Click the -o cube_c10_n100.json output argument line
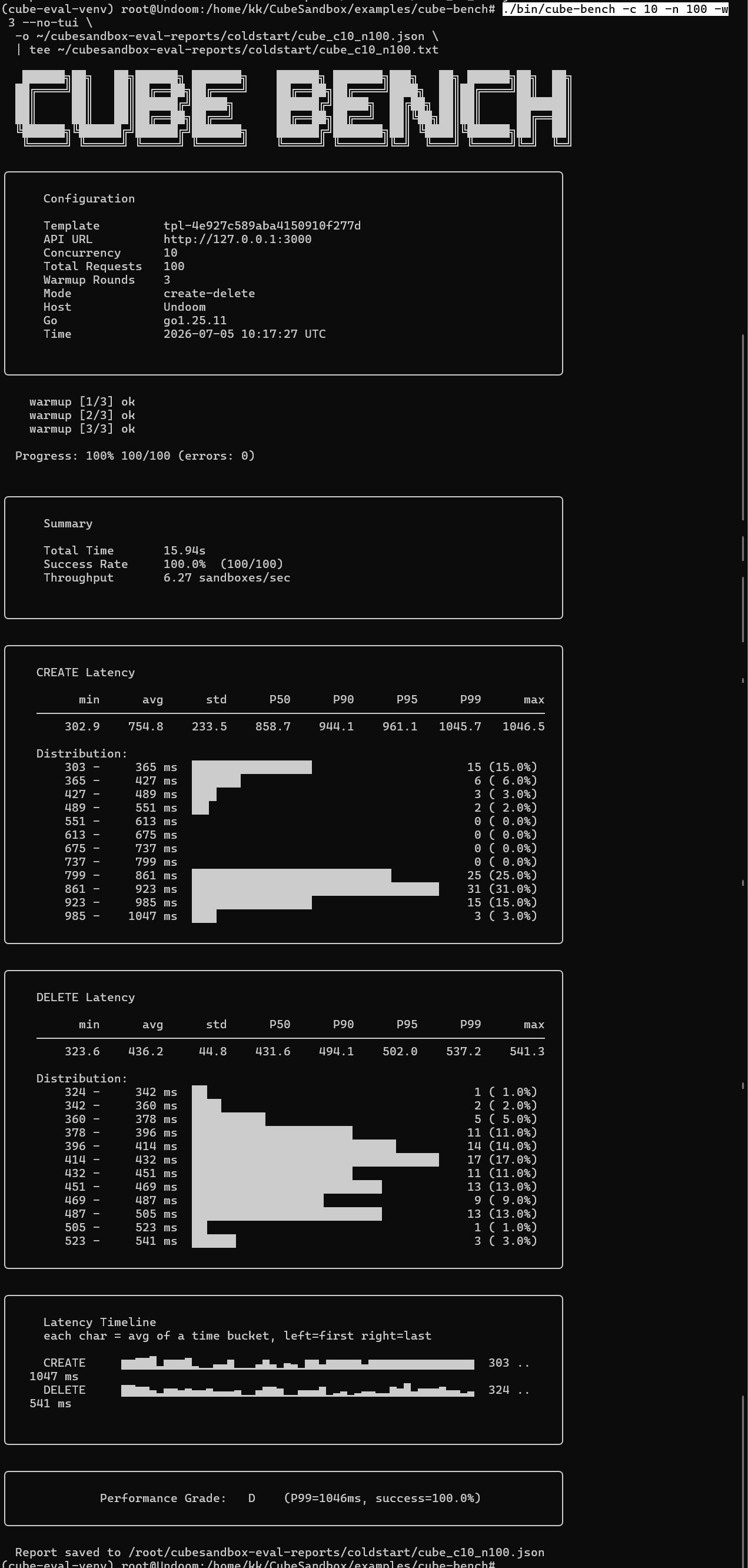Screen dimensions: 748x1568 [227, 36]
